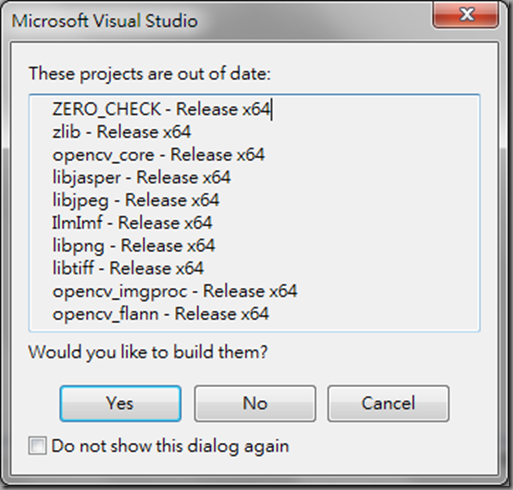Click 'Would you like to build them?' text
Image resolution: width=513 pixels, height=490 pixels.
click(148, 352)
